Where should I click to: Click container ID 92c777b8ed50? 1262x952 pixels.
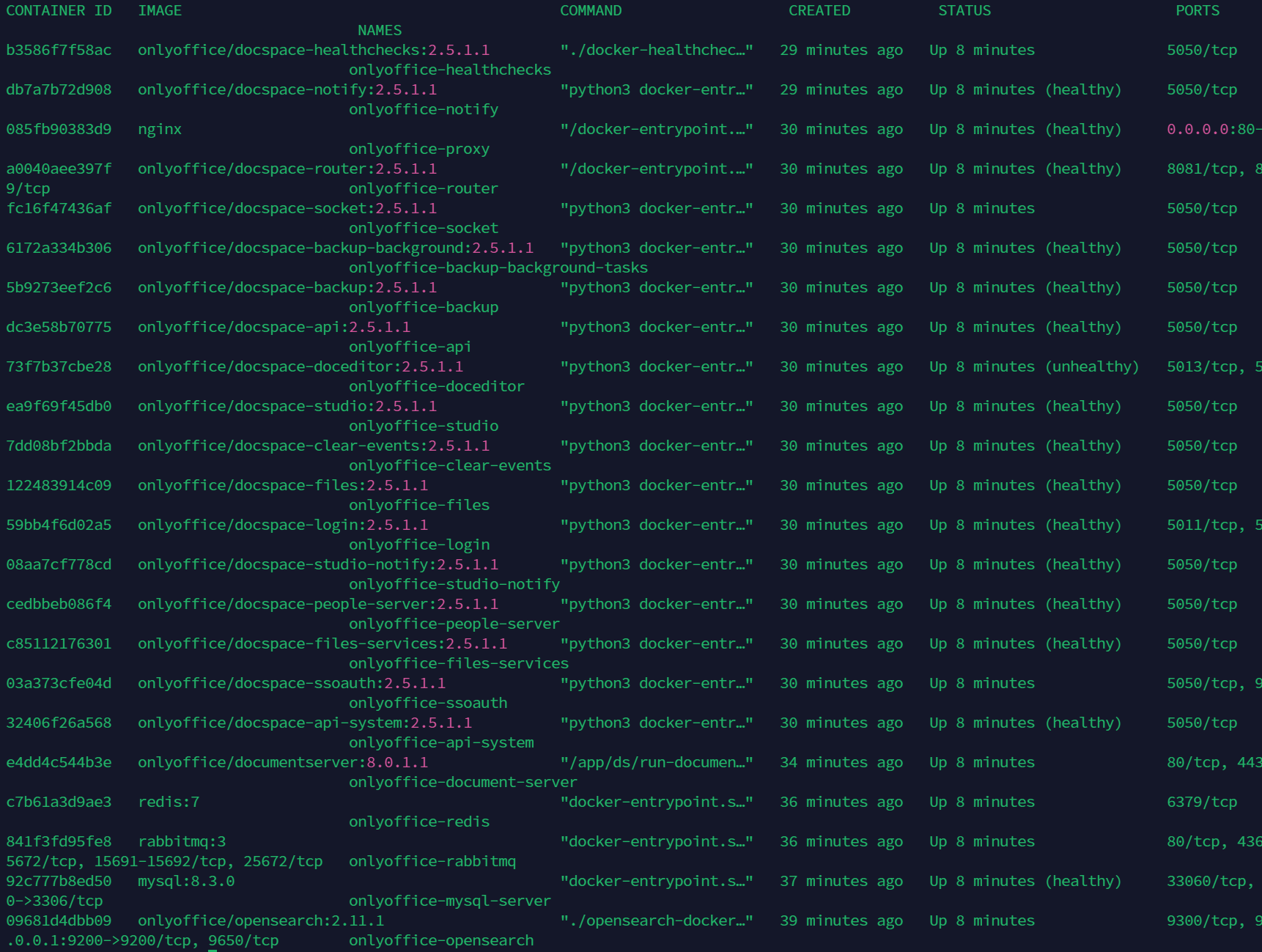[59, 881]
